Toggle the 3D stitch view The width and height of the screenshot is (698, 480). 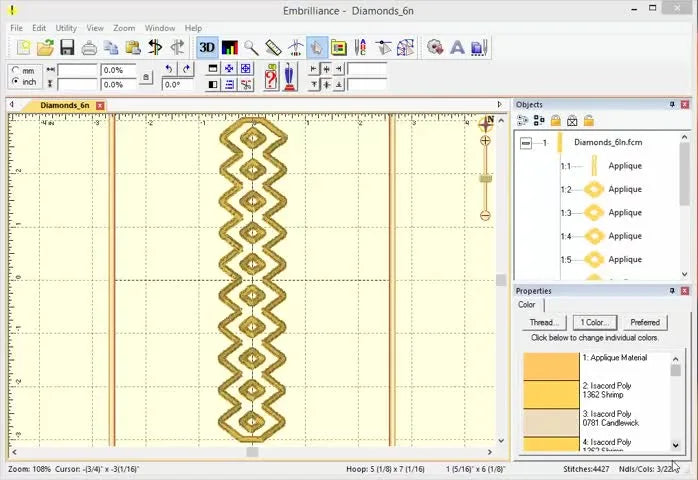[x=207, y=47]
